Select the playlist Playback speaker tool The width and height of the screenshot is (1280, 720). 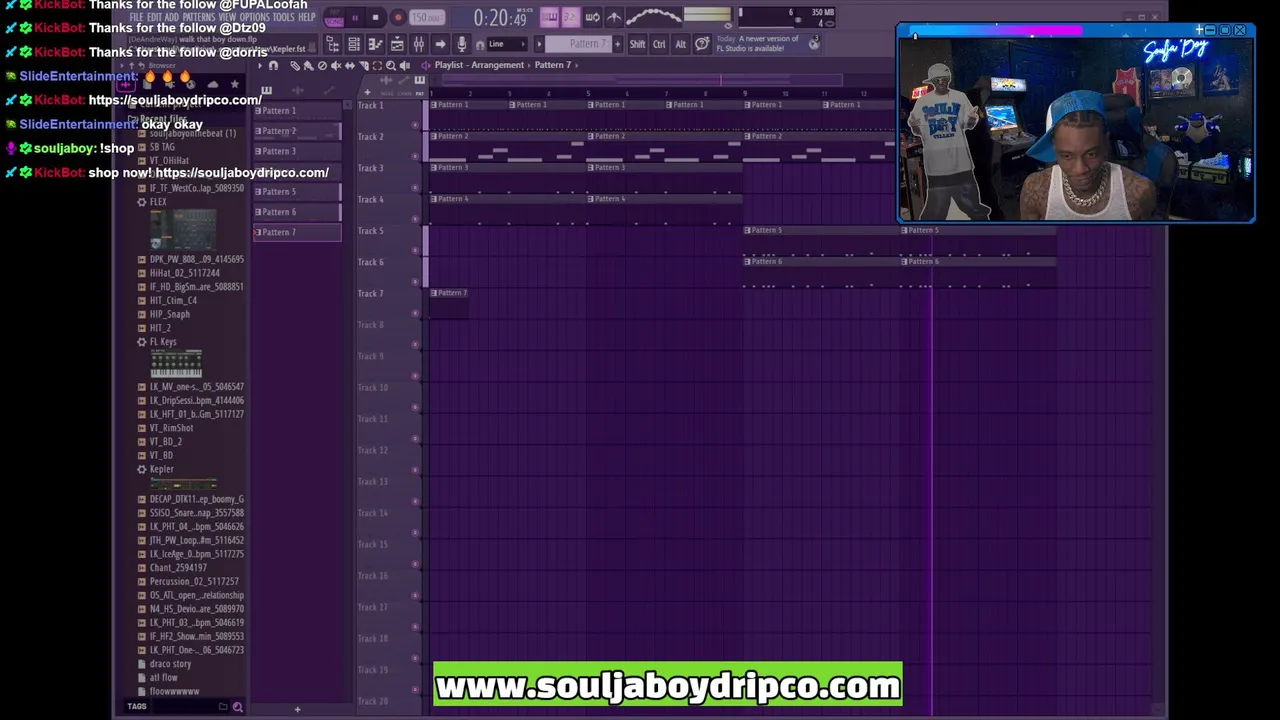405,66
